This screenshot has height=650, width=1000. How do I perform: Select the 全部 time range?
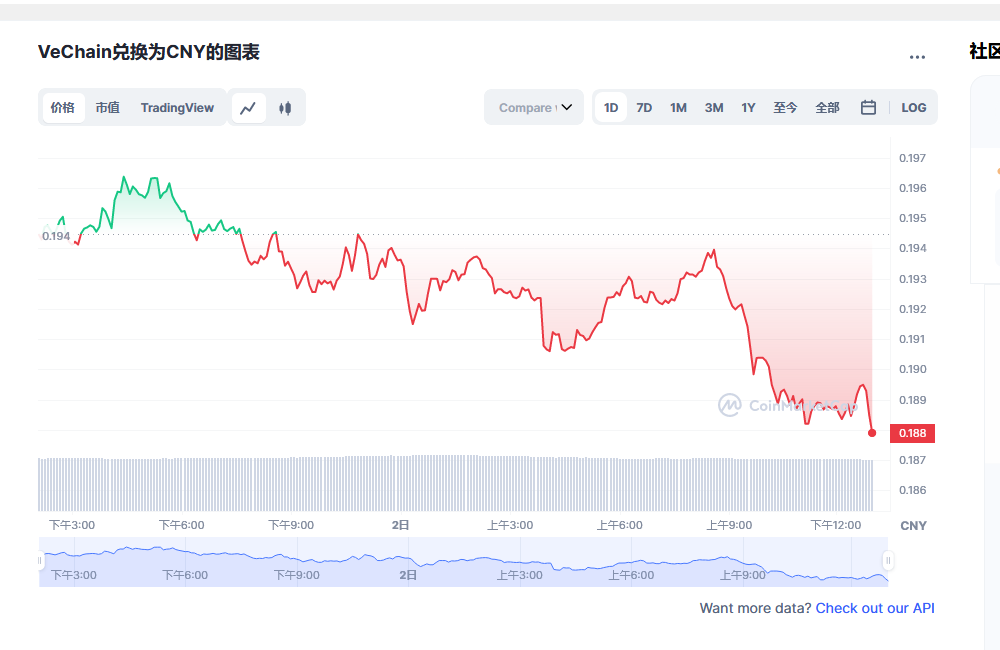pyautogui.click(x=827, y=108)
